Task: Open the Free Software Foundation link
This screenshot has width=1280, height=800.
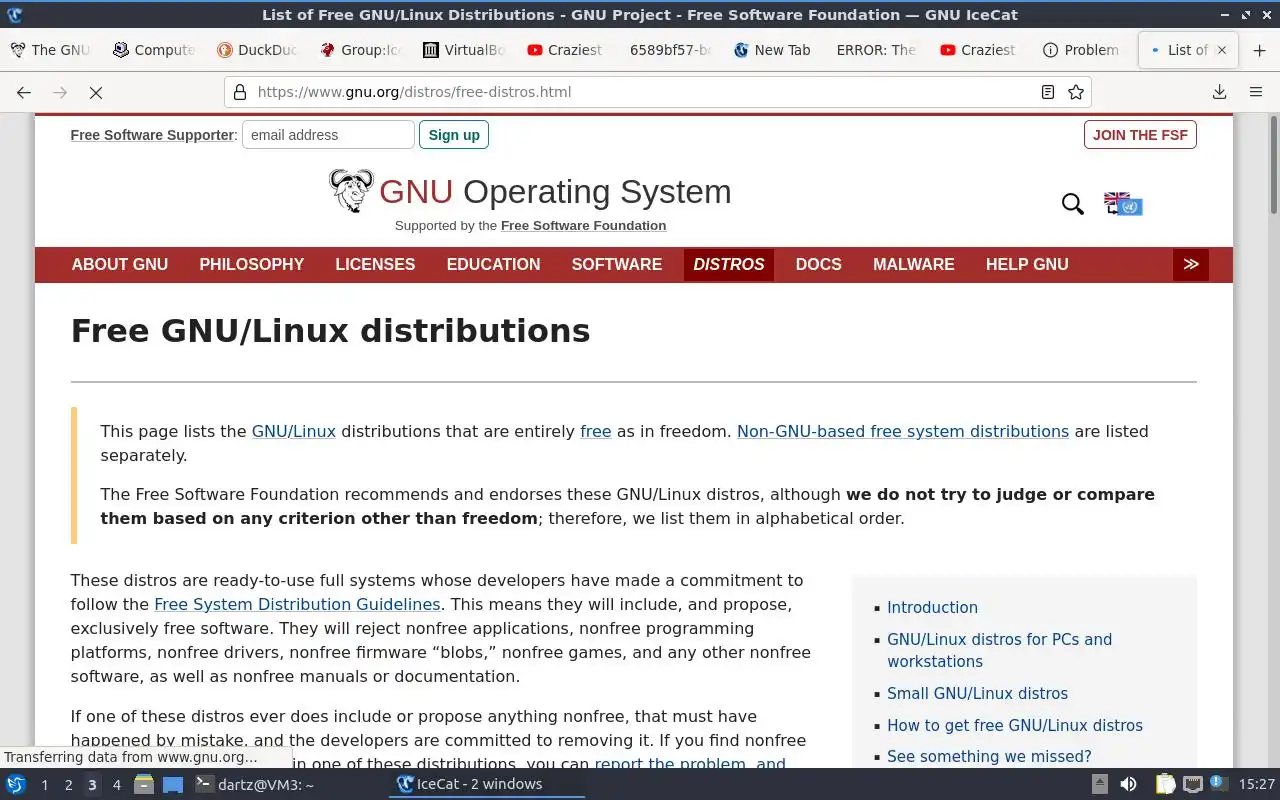Action: [583, 225]
